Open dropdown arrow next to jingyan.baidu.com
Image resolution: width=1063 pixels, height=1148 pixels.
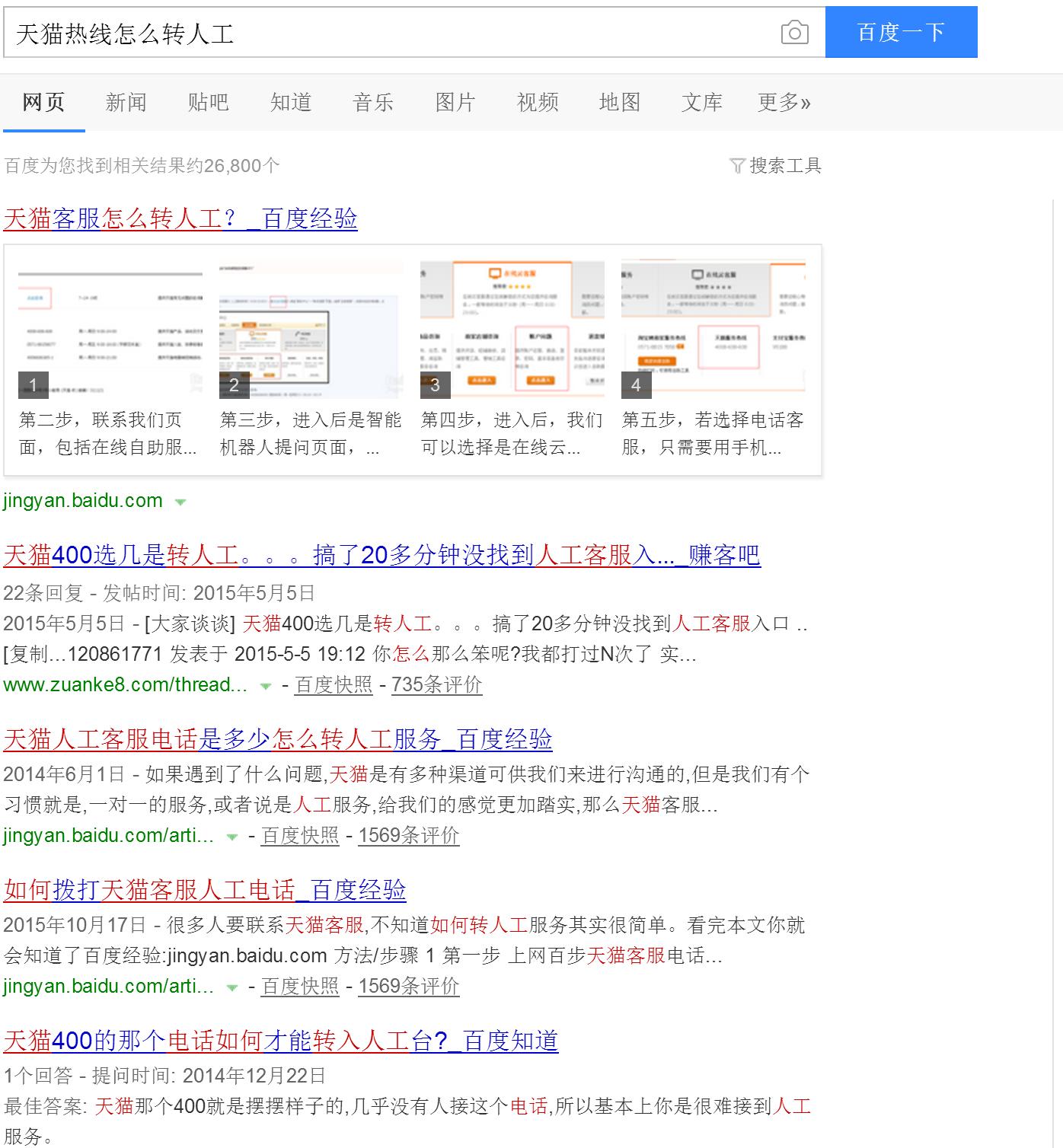(180, 502)
